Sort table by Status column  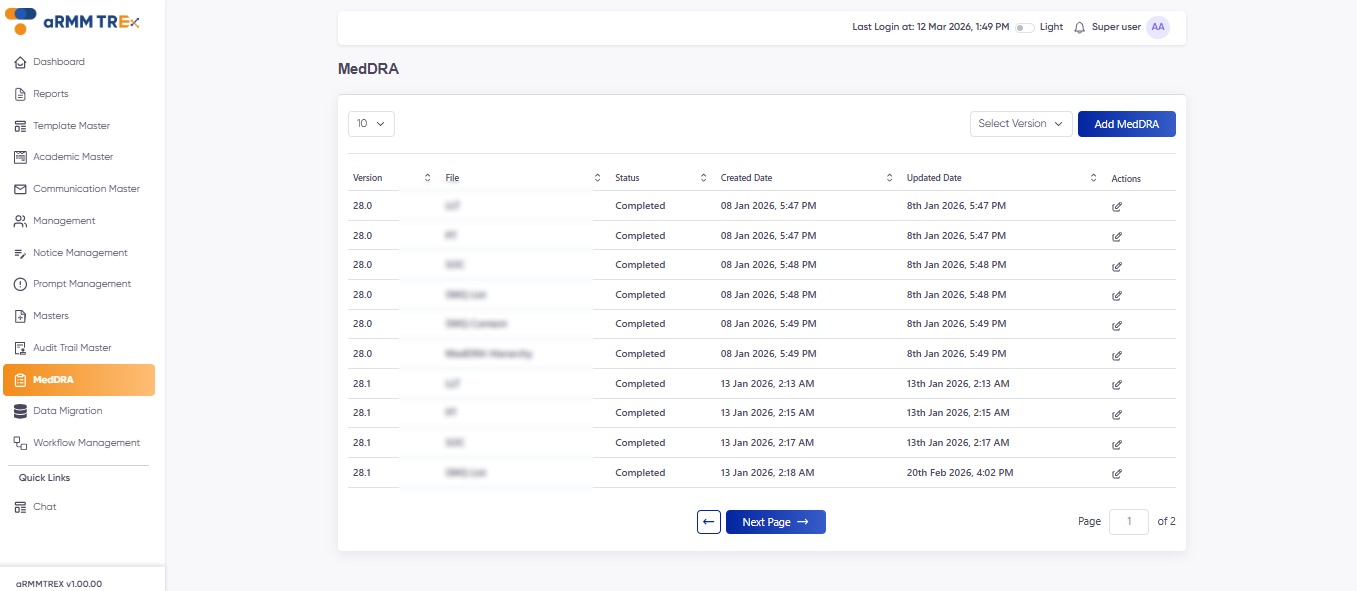click(703, 178)
